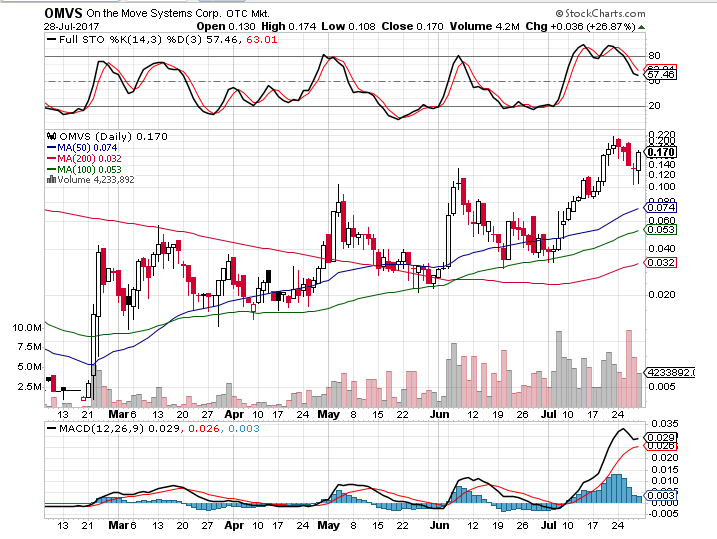Viewport: 717px width, 539px height.
Task: Click the green up-arrow change indicator
Action: point(642,27)
